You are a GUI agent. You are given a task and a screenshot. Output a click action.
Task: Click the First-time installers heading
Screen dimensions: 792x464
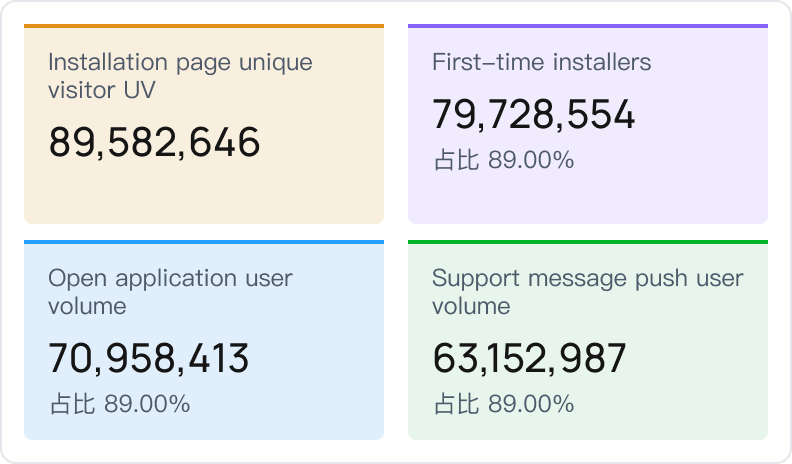pos(541,62)
